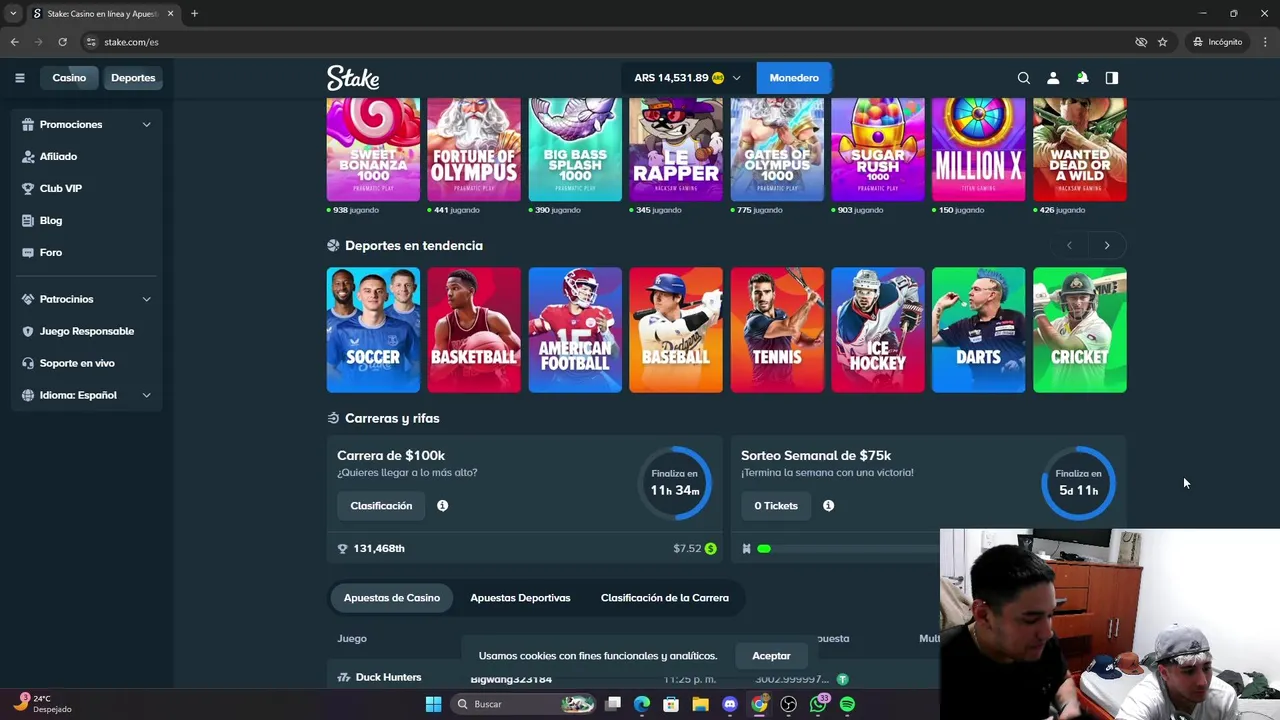Screen dimensions: 1280x720
Task: Open the Darts sports card
Action: (978, 330)
